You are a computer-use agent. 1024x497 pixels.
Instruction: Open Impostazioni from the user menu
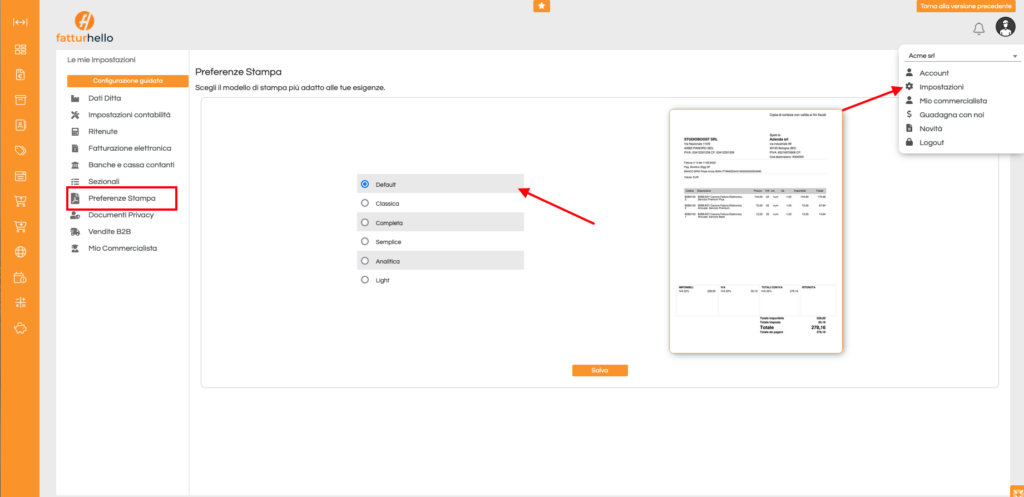coord(941,87)
